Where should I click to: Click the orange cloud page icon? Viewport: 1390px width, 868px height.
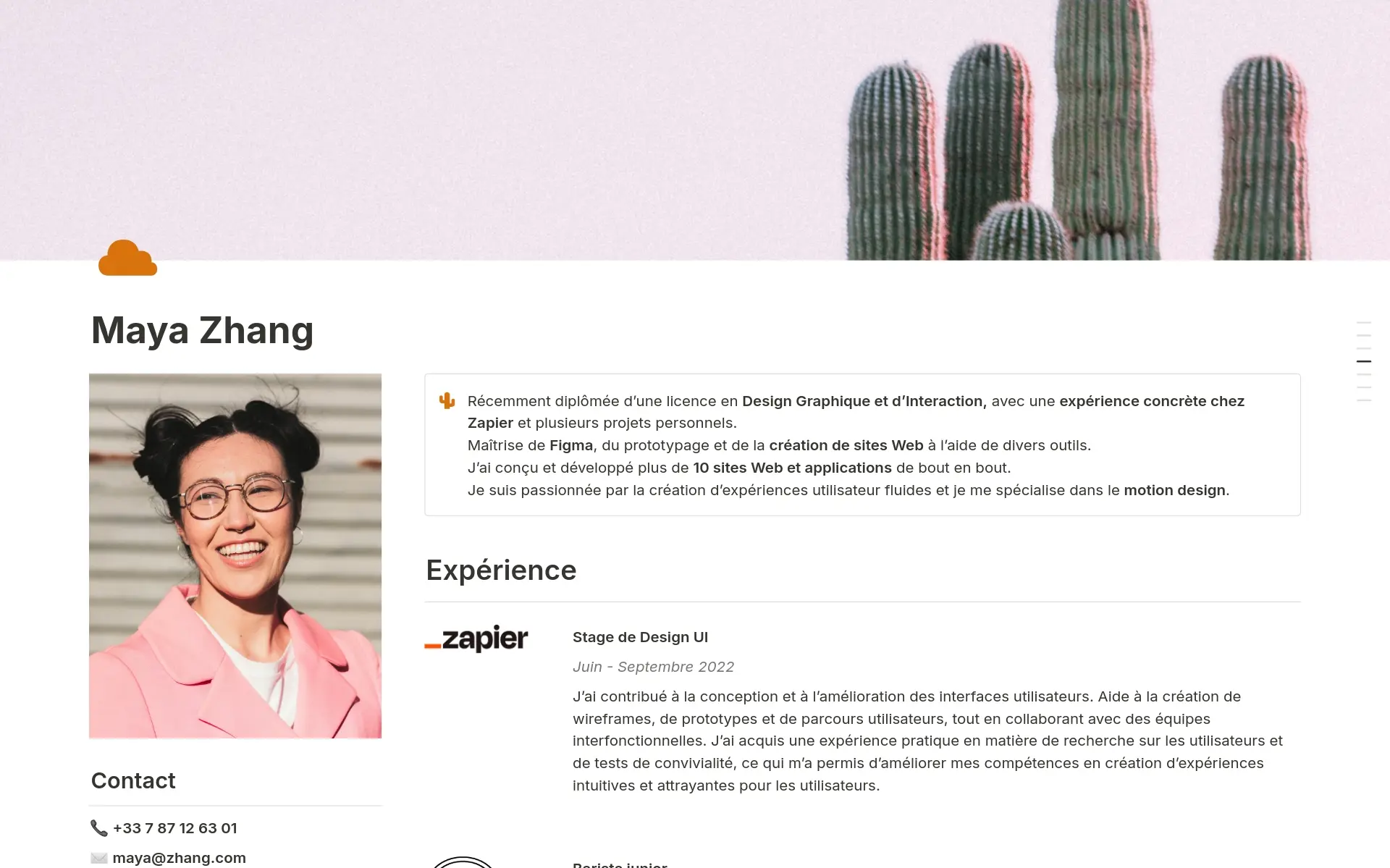(127, 258)
